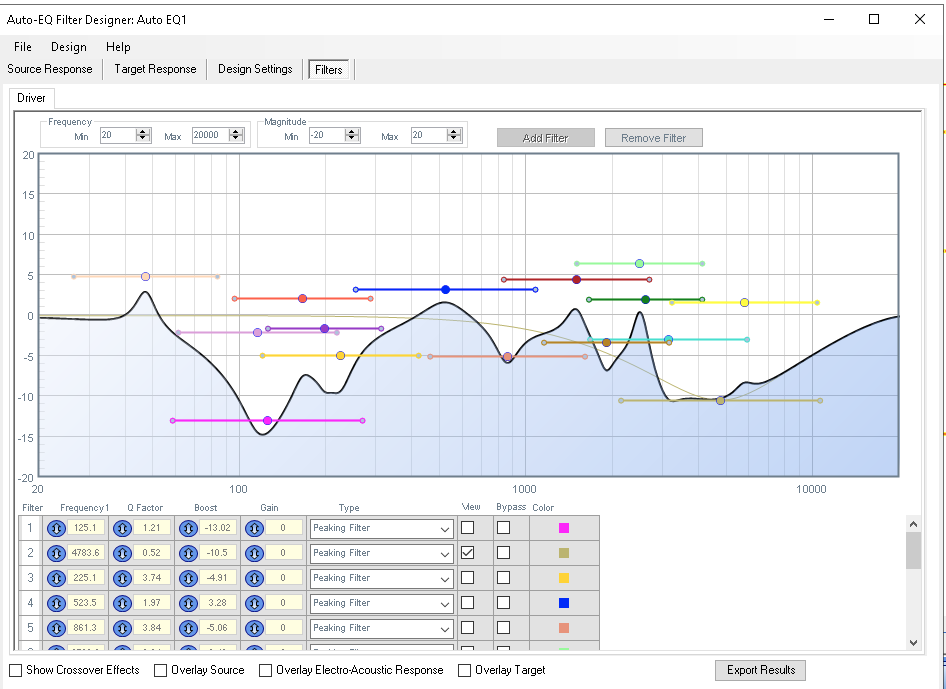This screenshot has width=946, height=689.
Task: Click the Q Factor adjust icon for filter 4
Action: tap(122, 603)
